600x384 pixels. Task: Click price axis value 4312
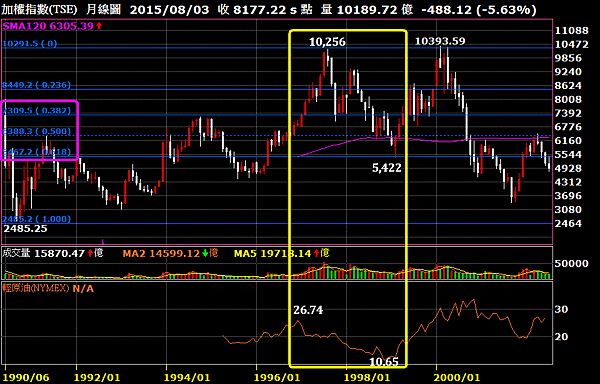(568, 182)
